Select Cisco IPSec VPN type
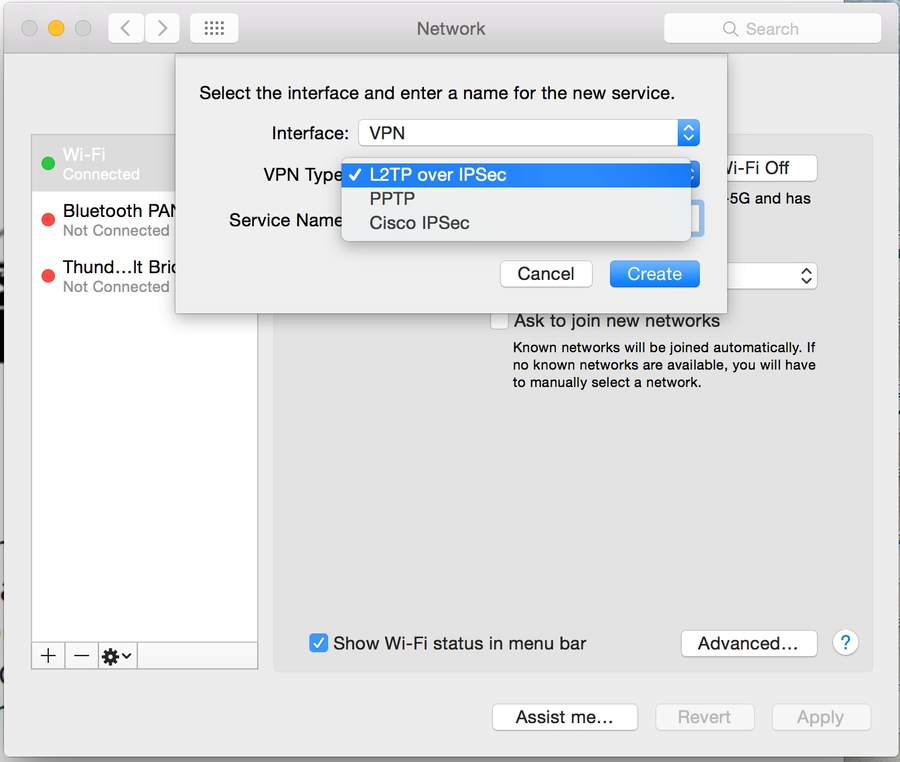The image size is (900, 762). click(419, 223)
